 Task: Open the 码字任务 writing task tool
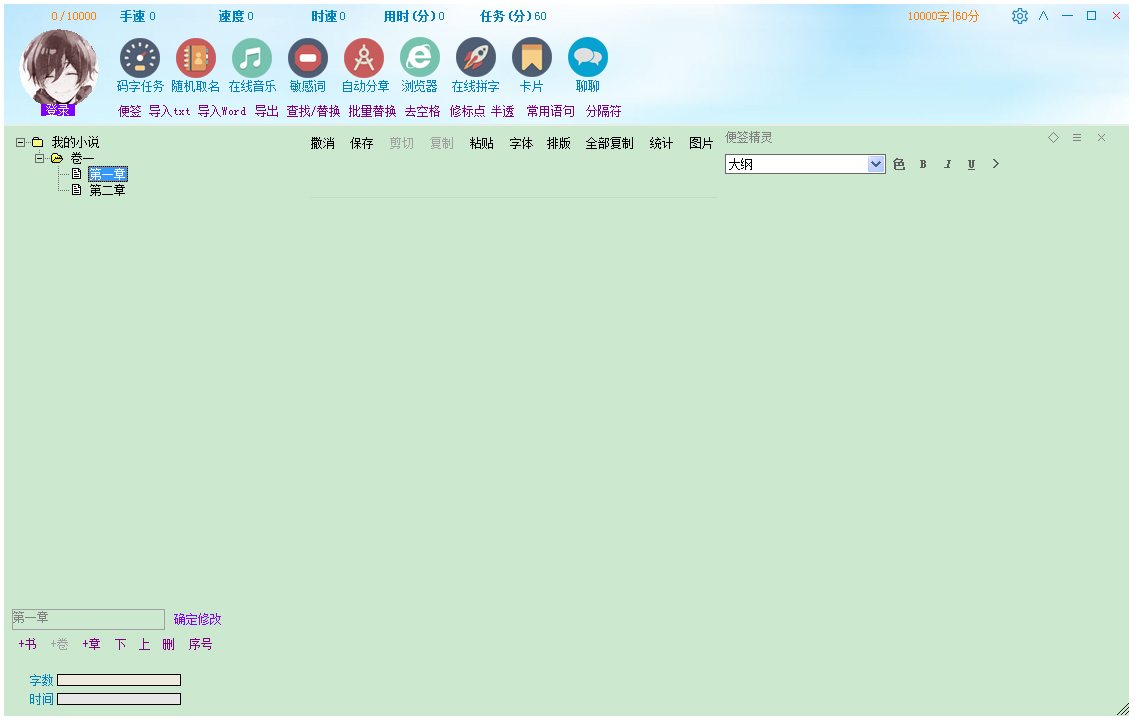[140, 58]
